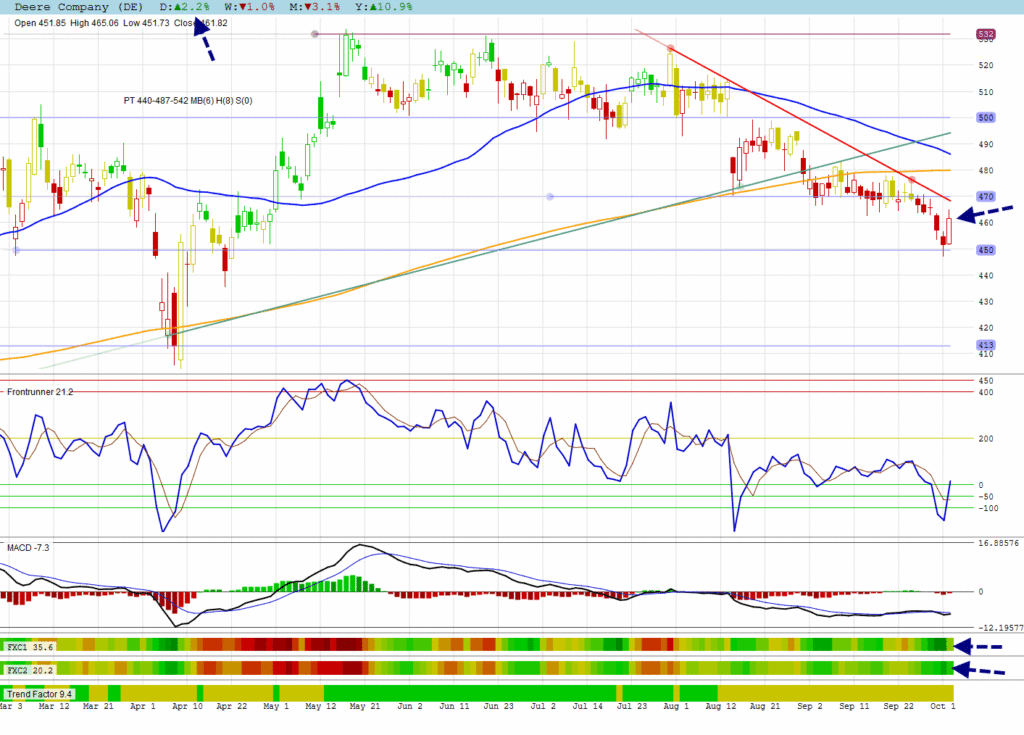Open the Frontrunner 21.2 indicator label
Viewport: 1024px width, 735px height.
coord(40,392)
